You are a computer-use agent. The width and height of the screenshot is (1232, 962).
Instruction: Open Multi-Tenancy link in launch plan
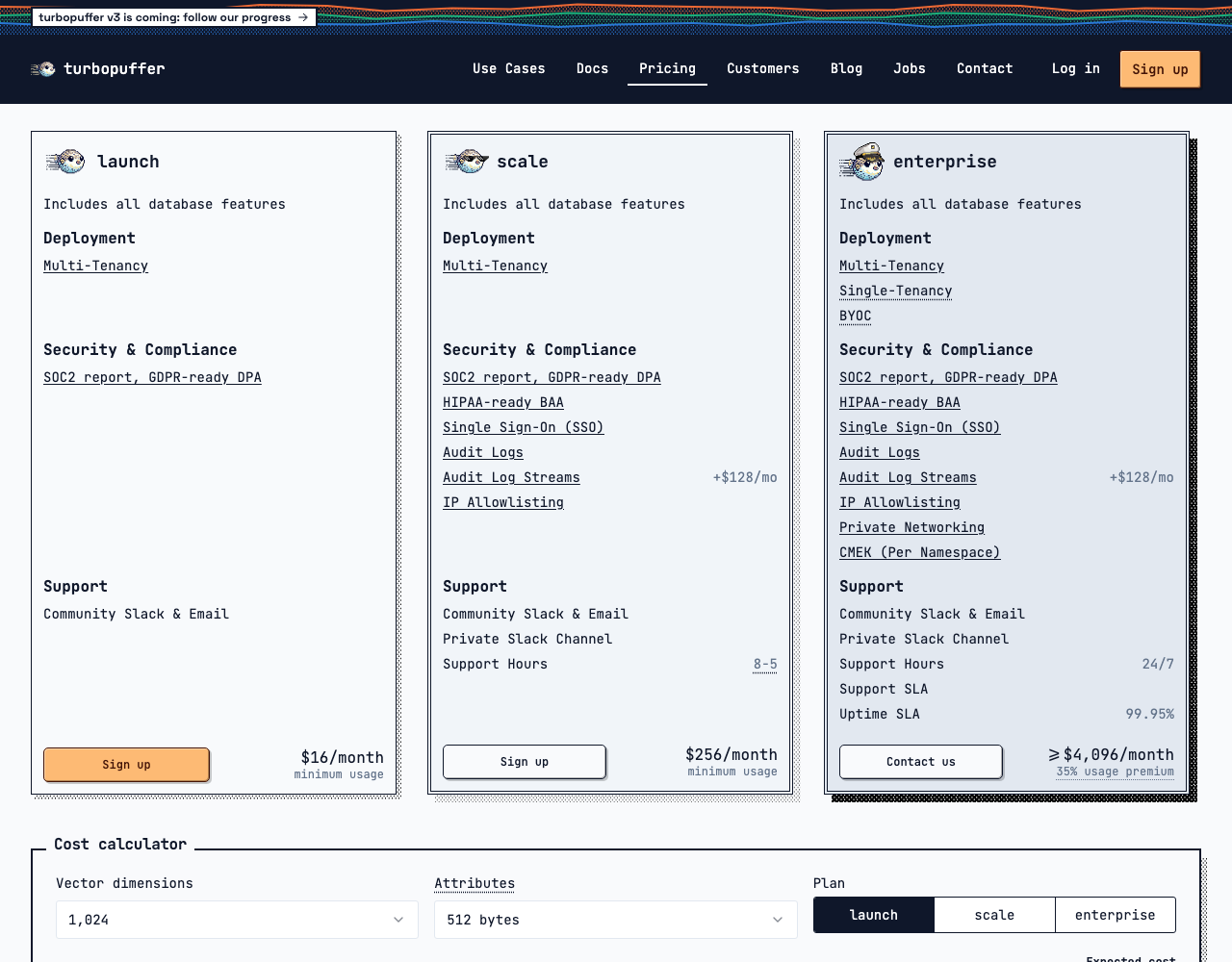(x=95, y=266)
